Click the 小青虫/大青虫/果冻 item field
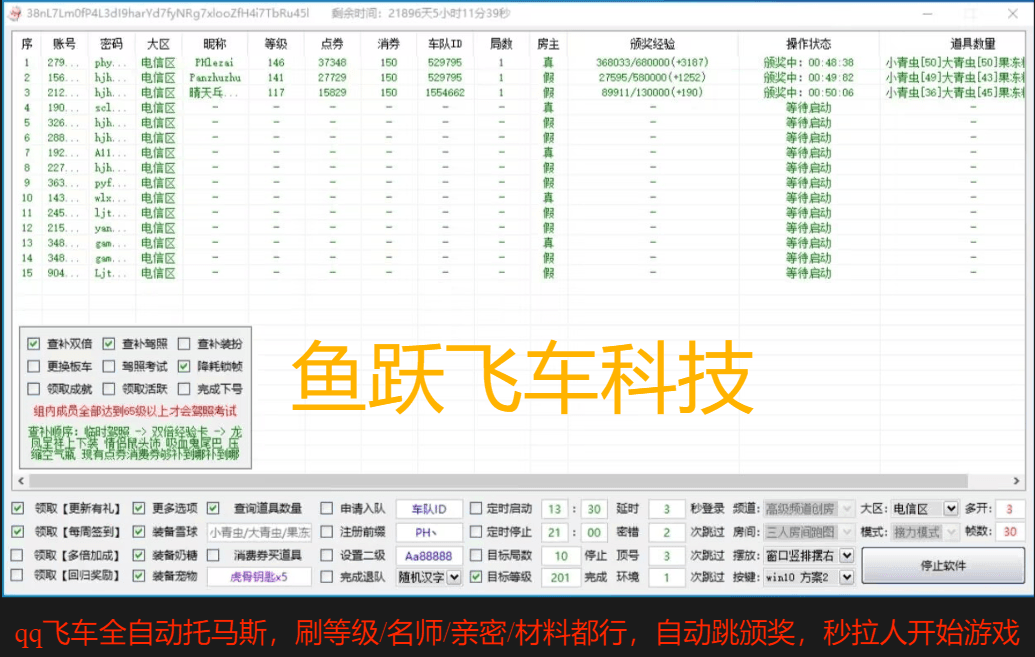This screenshot has width=1035, height=657. [259, 532]
